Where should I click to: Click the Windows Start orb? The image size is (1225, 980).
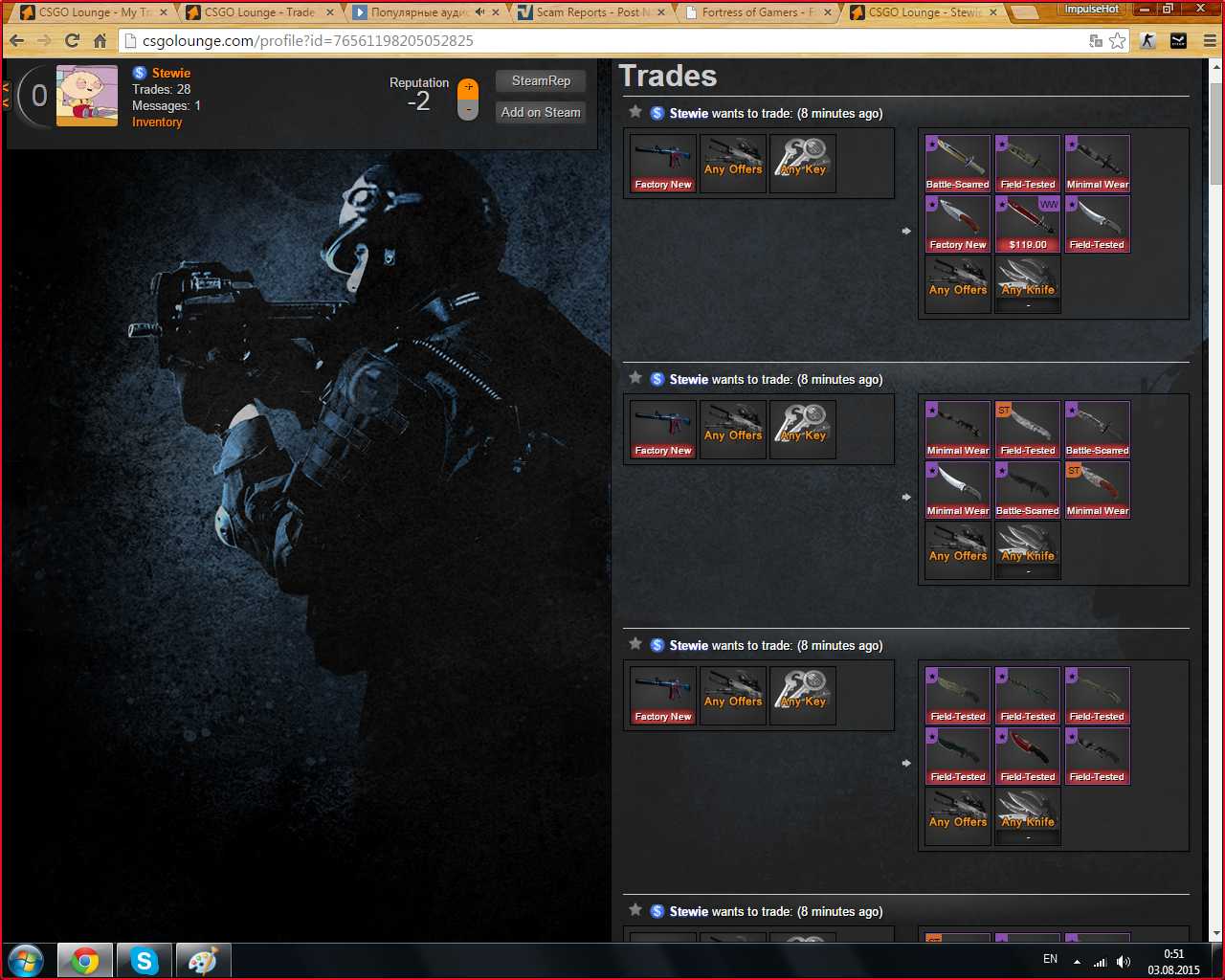click(x=26, y=961)
